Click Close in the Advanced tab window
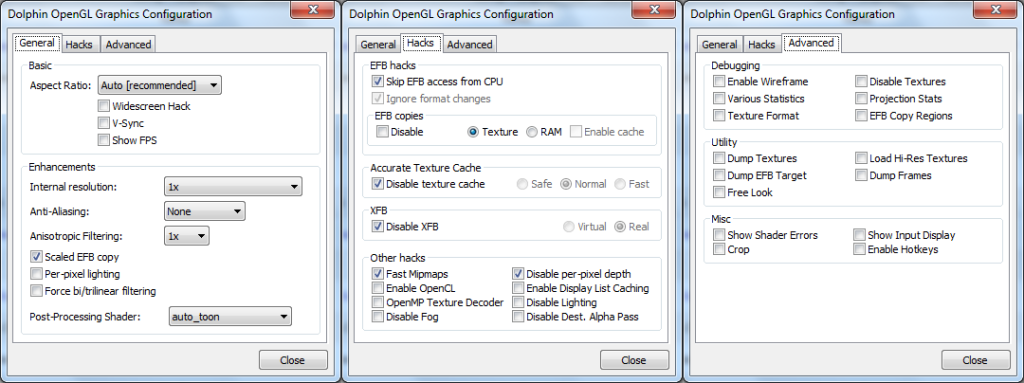The width and height of the screenshot is (1024, 383). (975, 360)
